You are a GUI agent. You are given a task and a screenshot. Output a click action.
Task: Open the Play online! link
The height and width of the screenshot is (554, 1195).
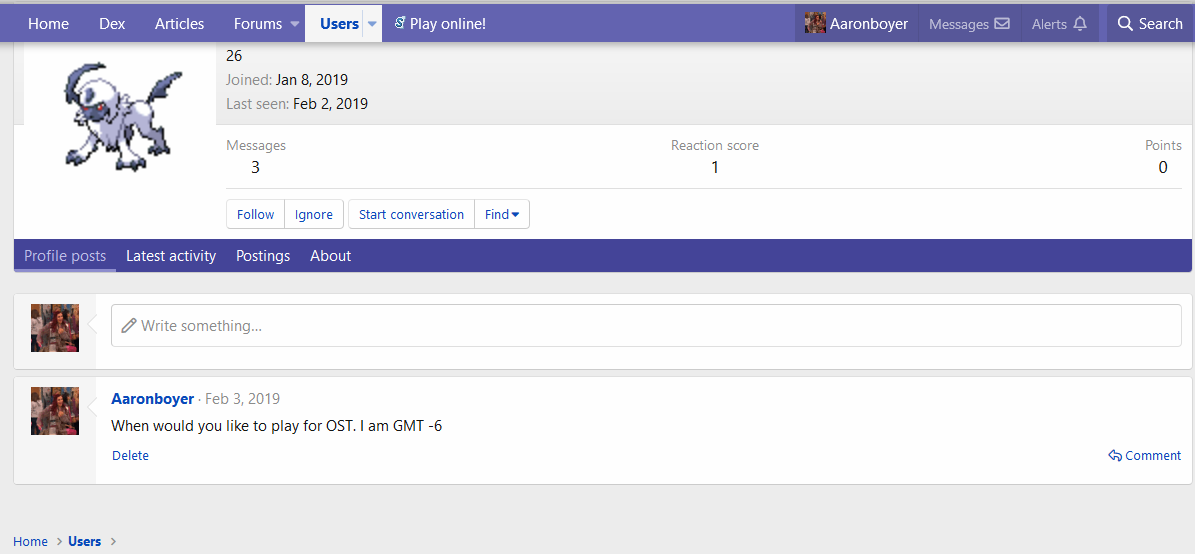440,24
